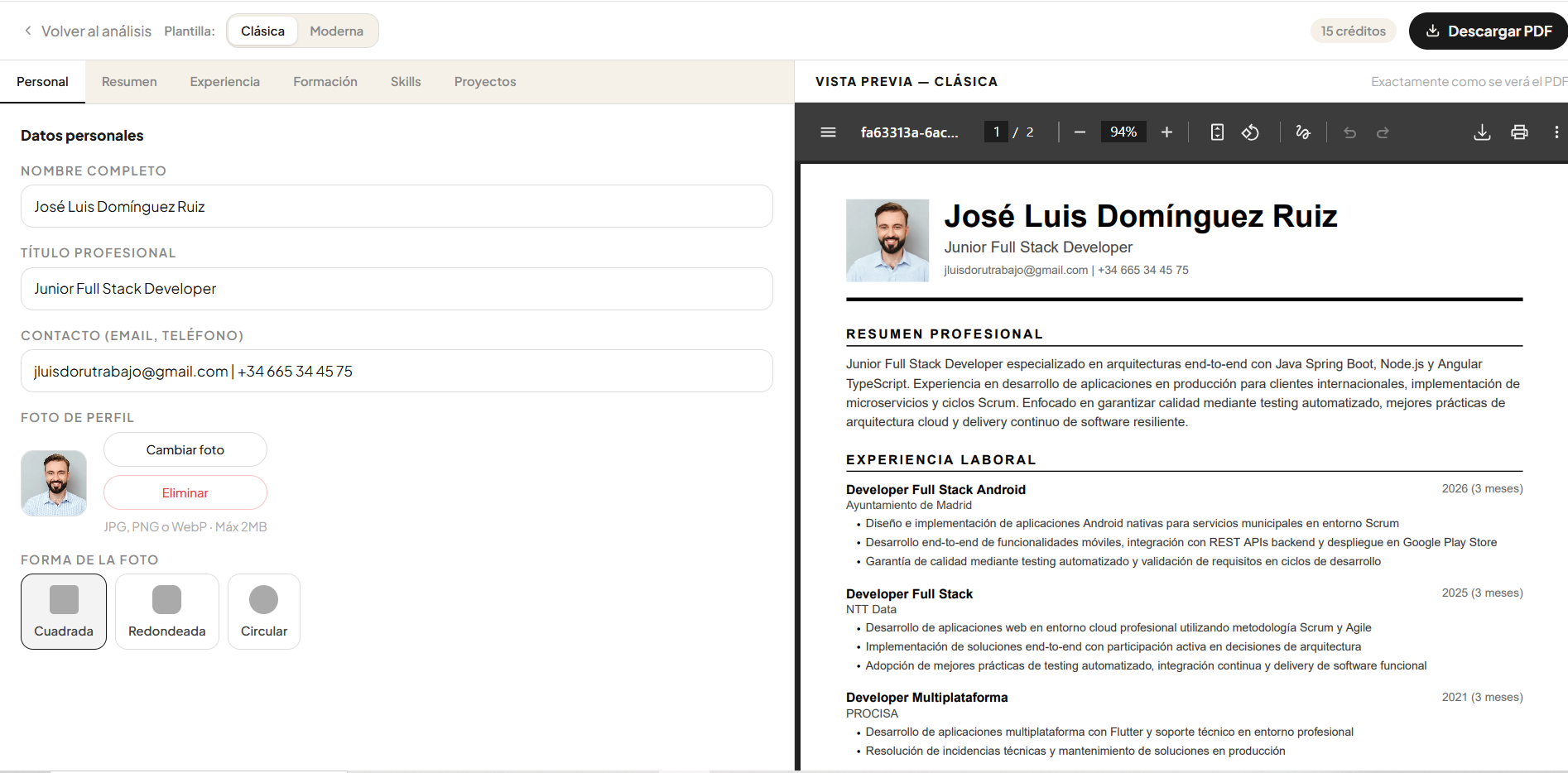This screenshot has width=1568, height=773.
Task: Click 'Developer Full Stack Android' job title
Action: pyautogui.click(x=936, y=490)
